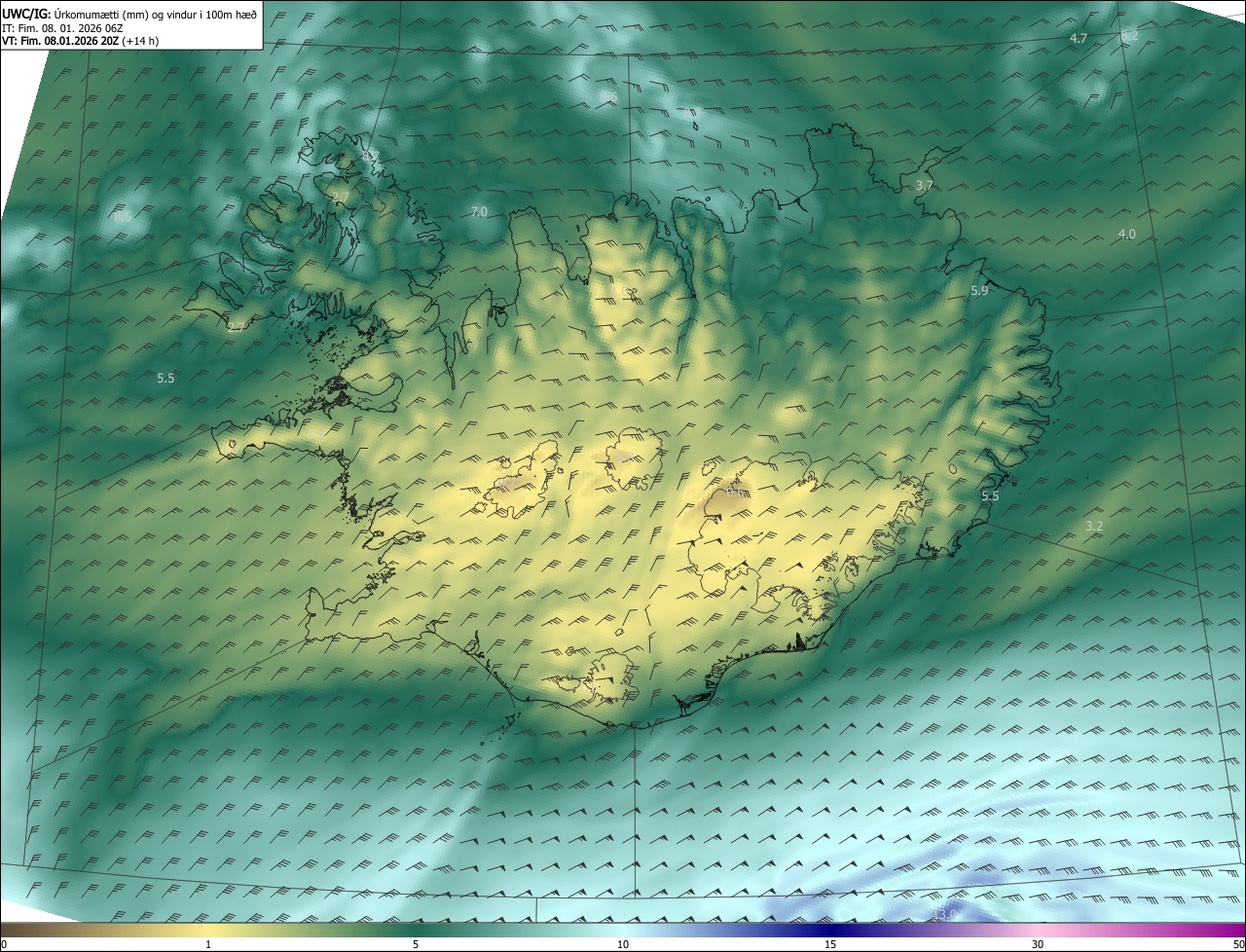
Task: Click the 0 tick on the colour scale
Action: tap(4, 944)
